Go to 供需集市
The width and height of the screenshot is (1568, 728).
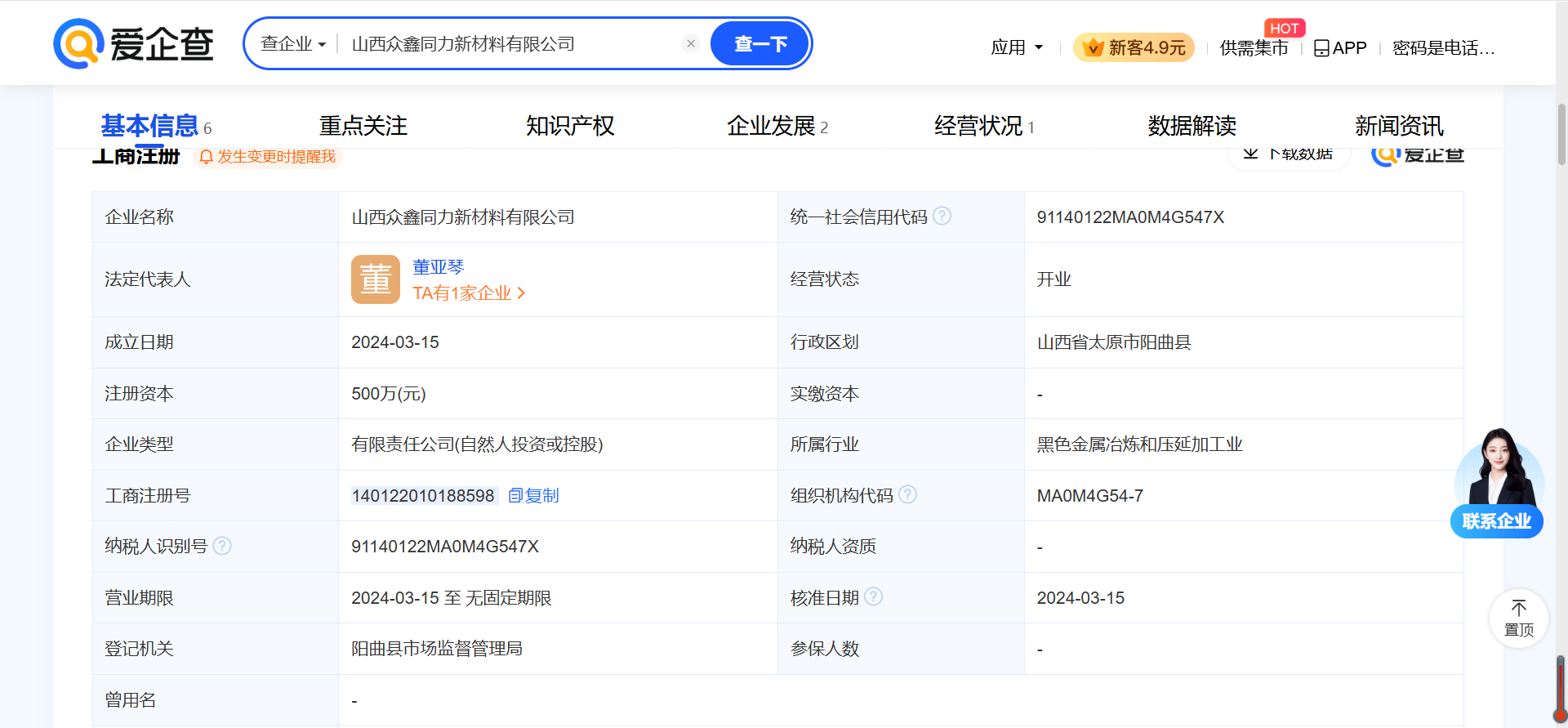[1254, 47]
